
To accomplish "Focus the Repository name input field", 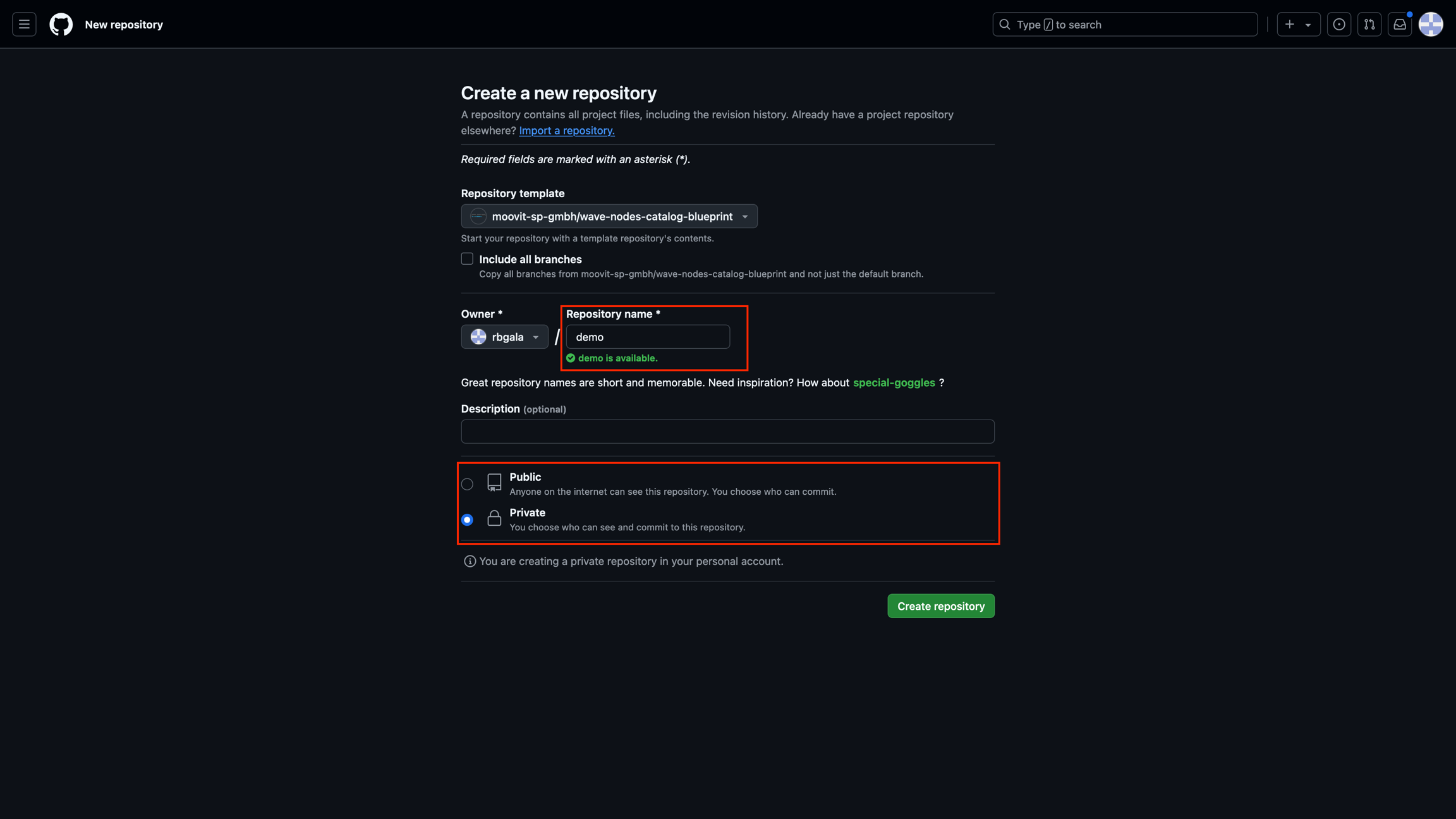I will [647, 337].
